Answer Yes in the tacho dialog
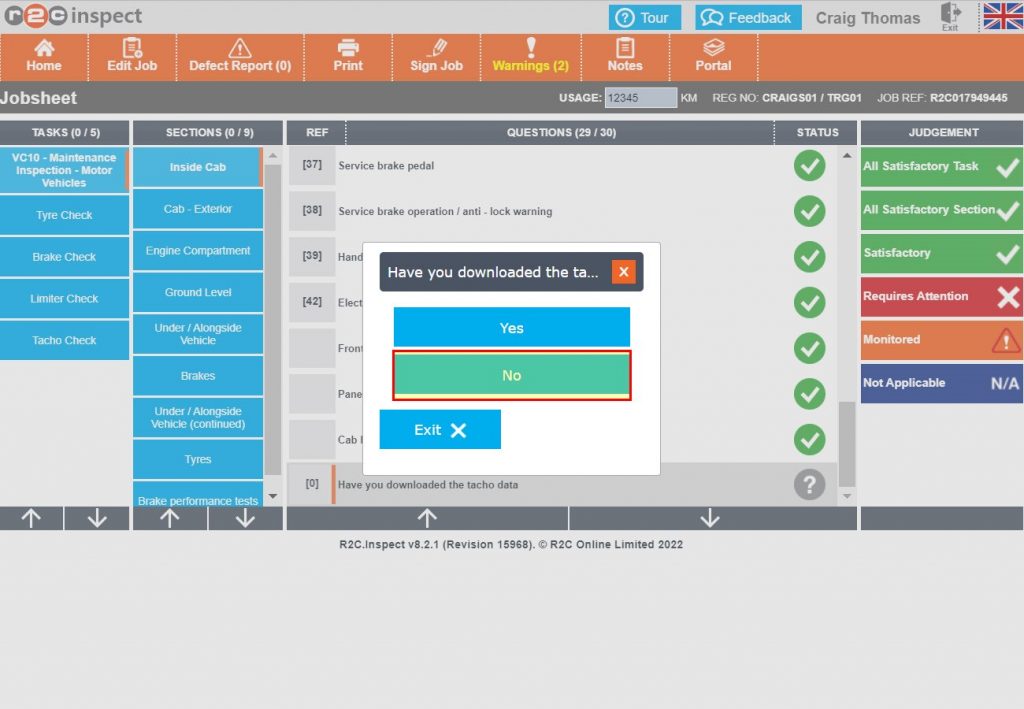The height and width of the screenshot is (709, 1024). [511, 328]
